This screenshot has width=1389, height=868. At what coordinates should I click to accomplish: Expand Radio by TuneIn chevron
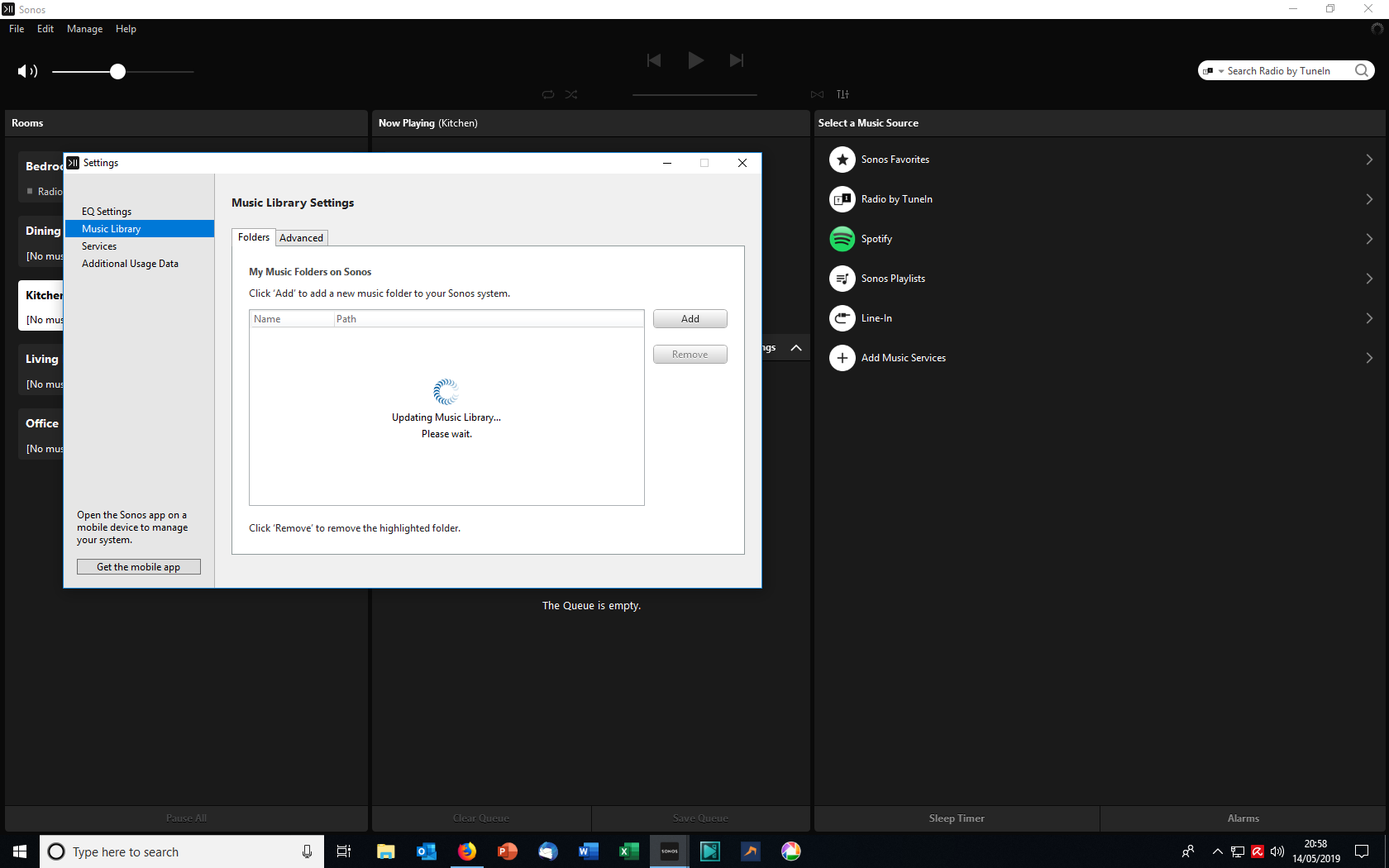tap(1369, 199)
